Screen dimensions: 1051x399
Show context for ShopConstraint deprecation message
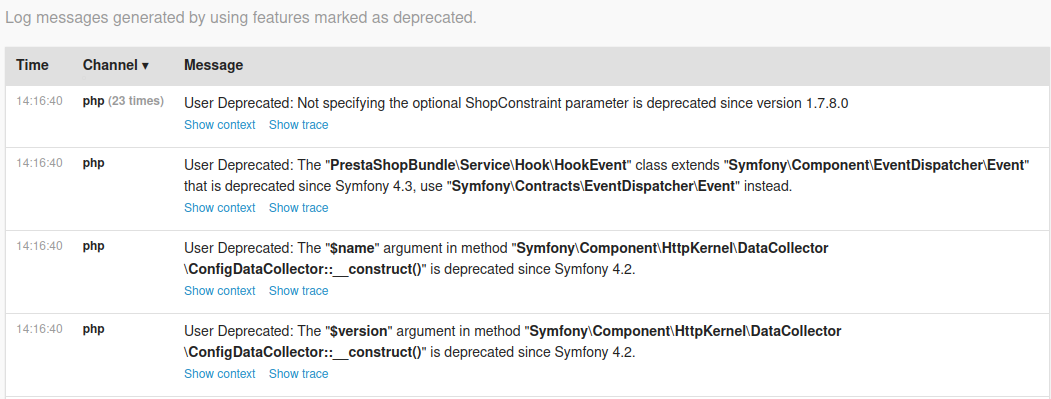(x=219, y=125)
